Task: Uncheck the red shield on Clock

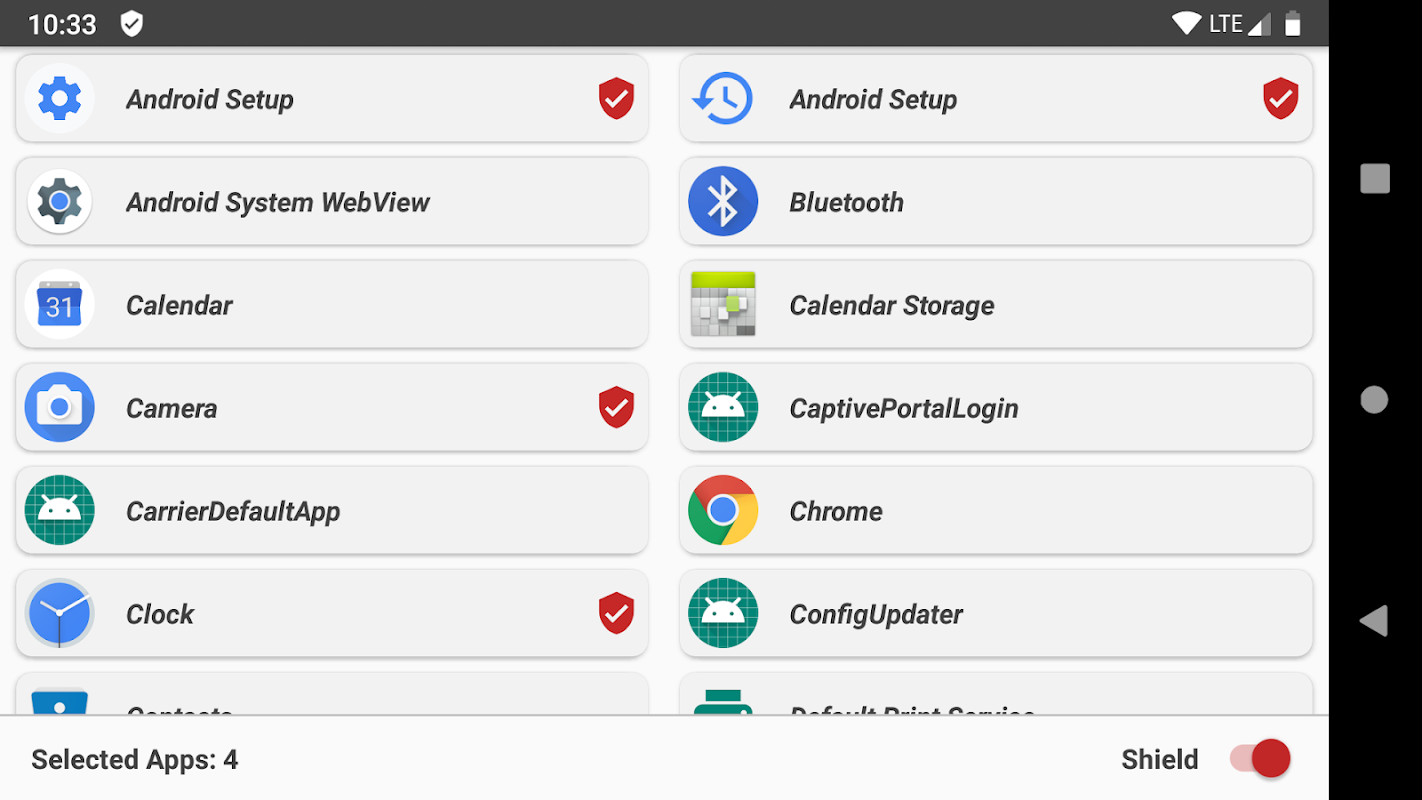Action: tap(616, 614)
